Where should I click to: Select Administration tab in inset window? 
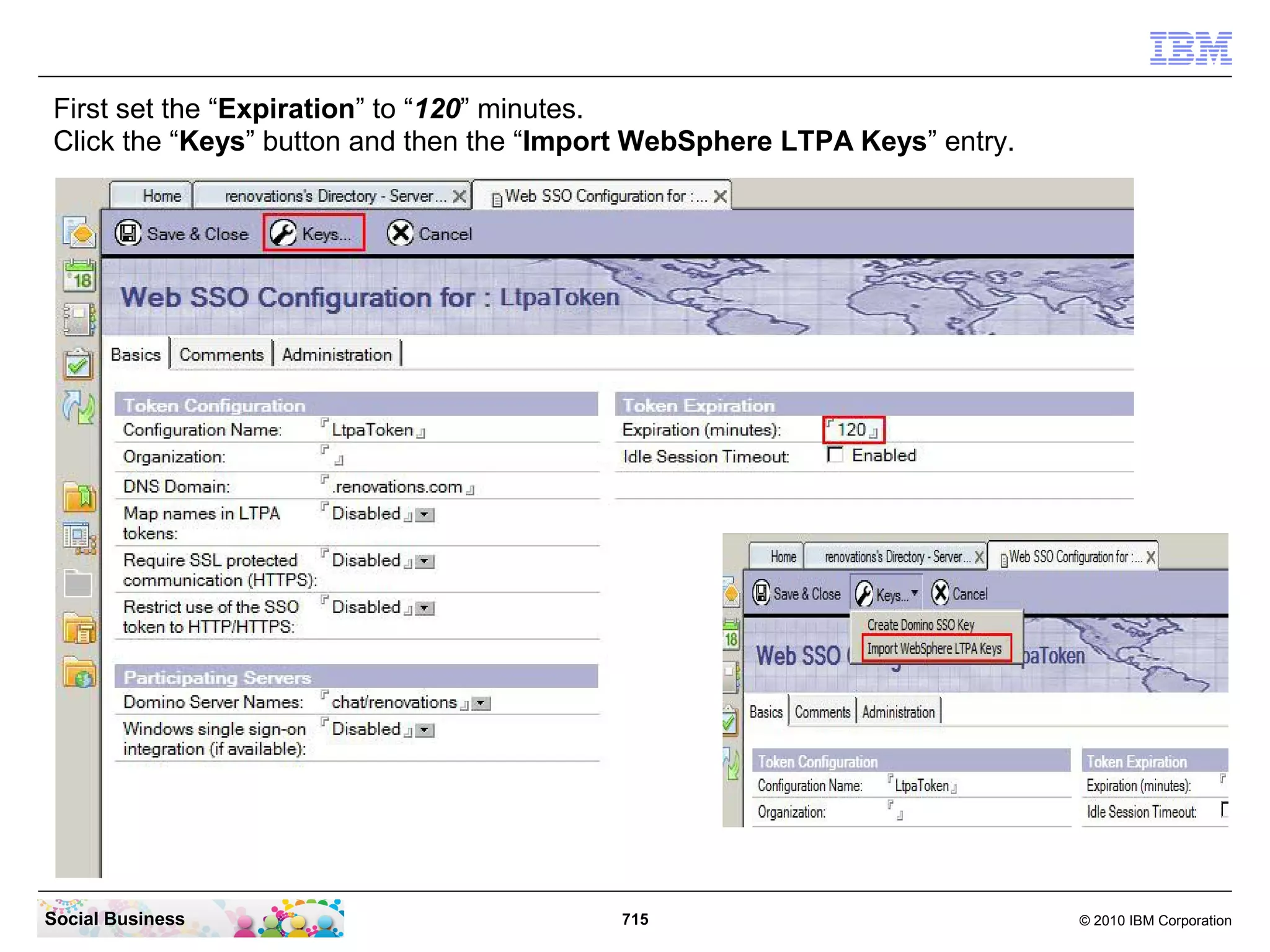pos(898,712)
